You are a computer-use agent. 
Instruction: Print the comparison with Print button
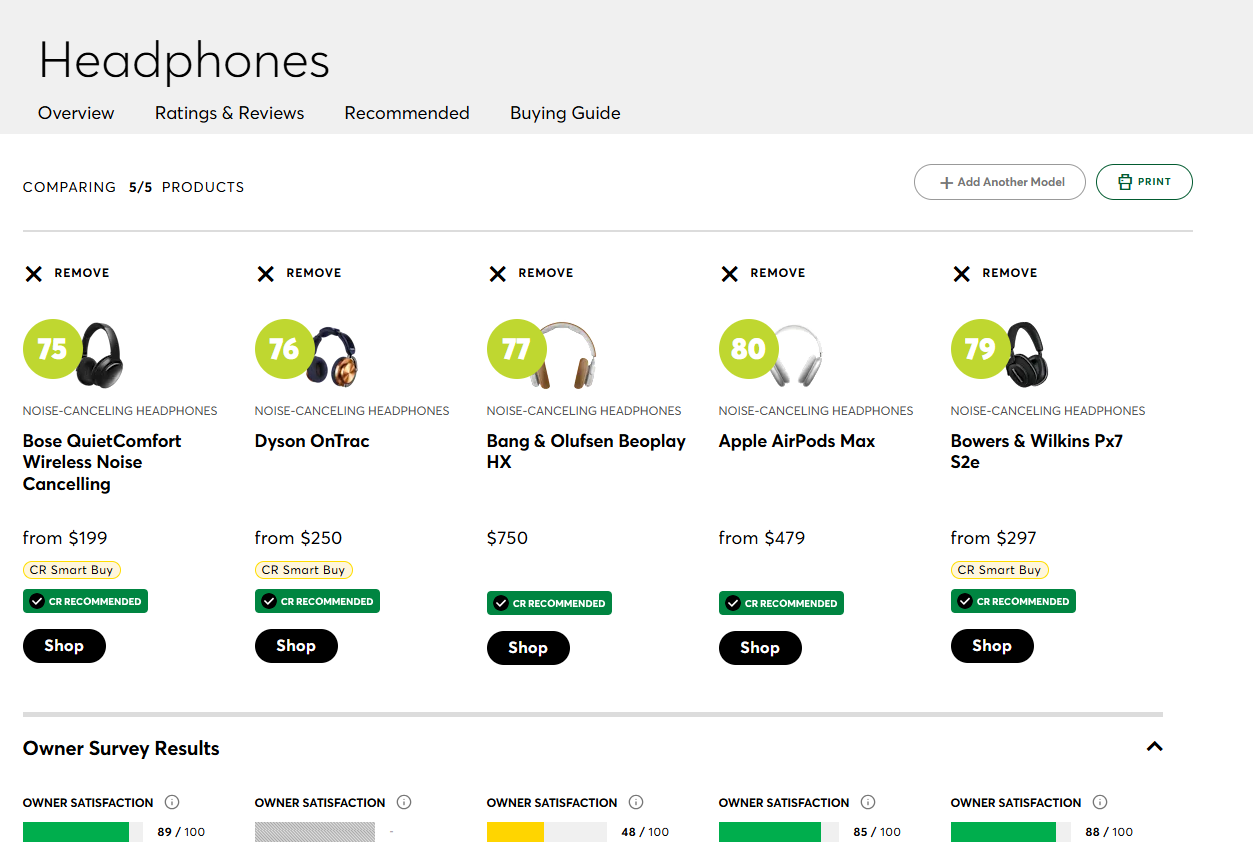[1144, 182]
